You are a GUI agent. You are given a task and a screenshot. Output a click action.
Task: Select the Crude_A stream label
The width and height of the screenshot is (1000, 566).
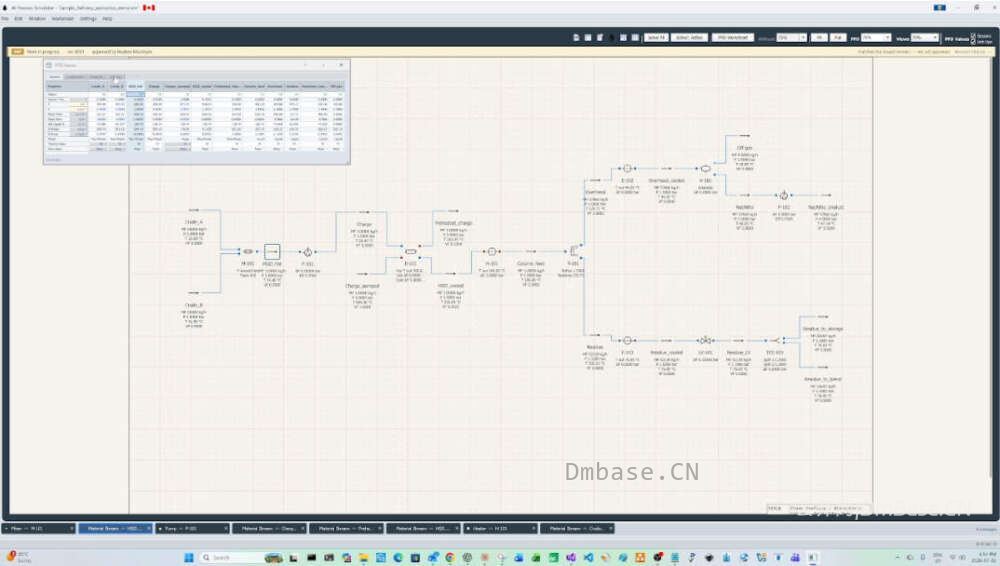194,223
